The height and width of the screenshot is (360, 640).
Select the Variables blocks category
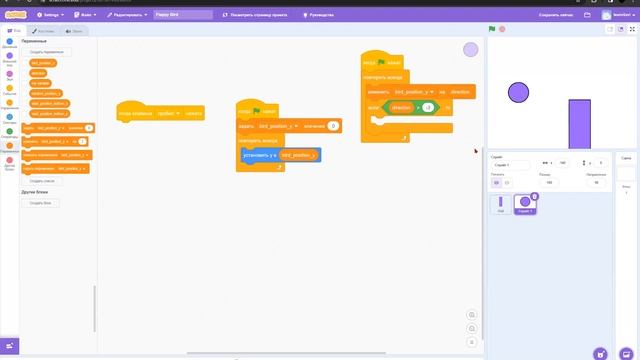tap(9, 147)
